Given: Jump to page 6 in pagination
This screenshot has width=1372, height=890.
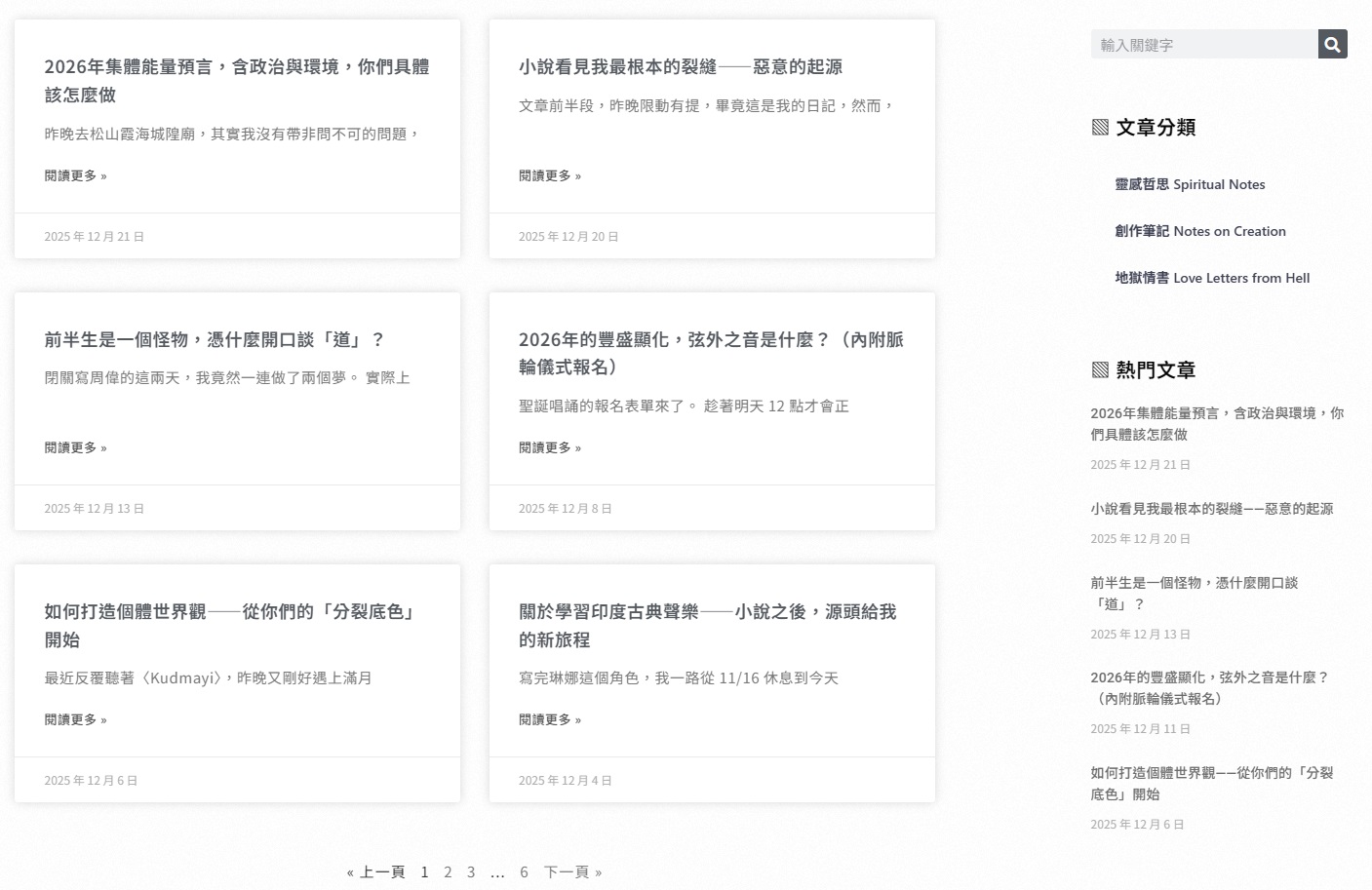Looking at the screenshot, I should 524,871.
